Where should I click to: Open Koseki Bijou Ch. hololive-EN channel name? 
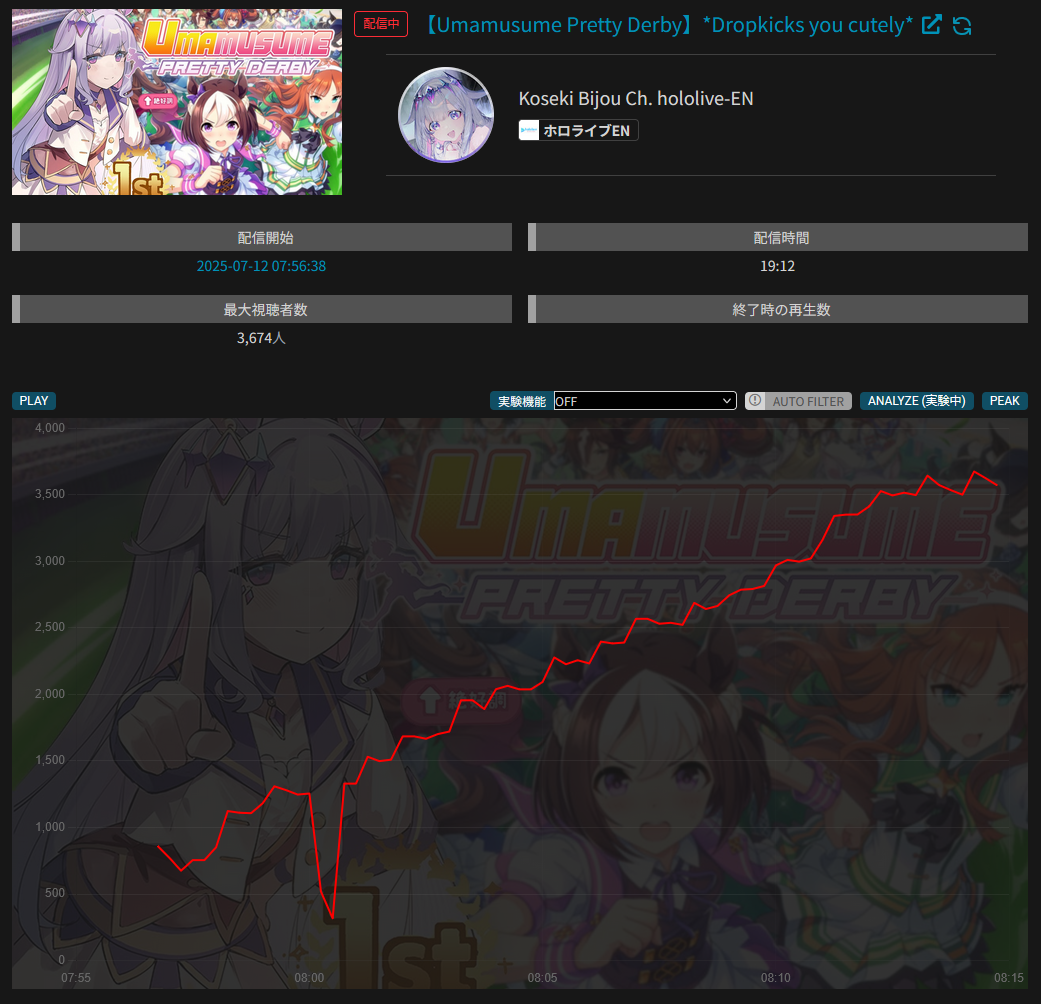(x=635, y=98)
